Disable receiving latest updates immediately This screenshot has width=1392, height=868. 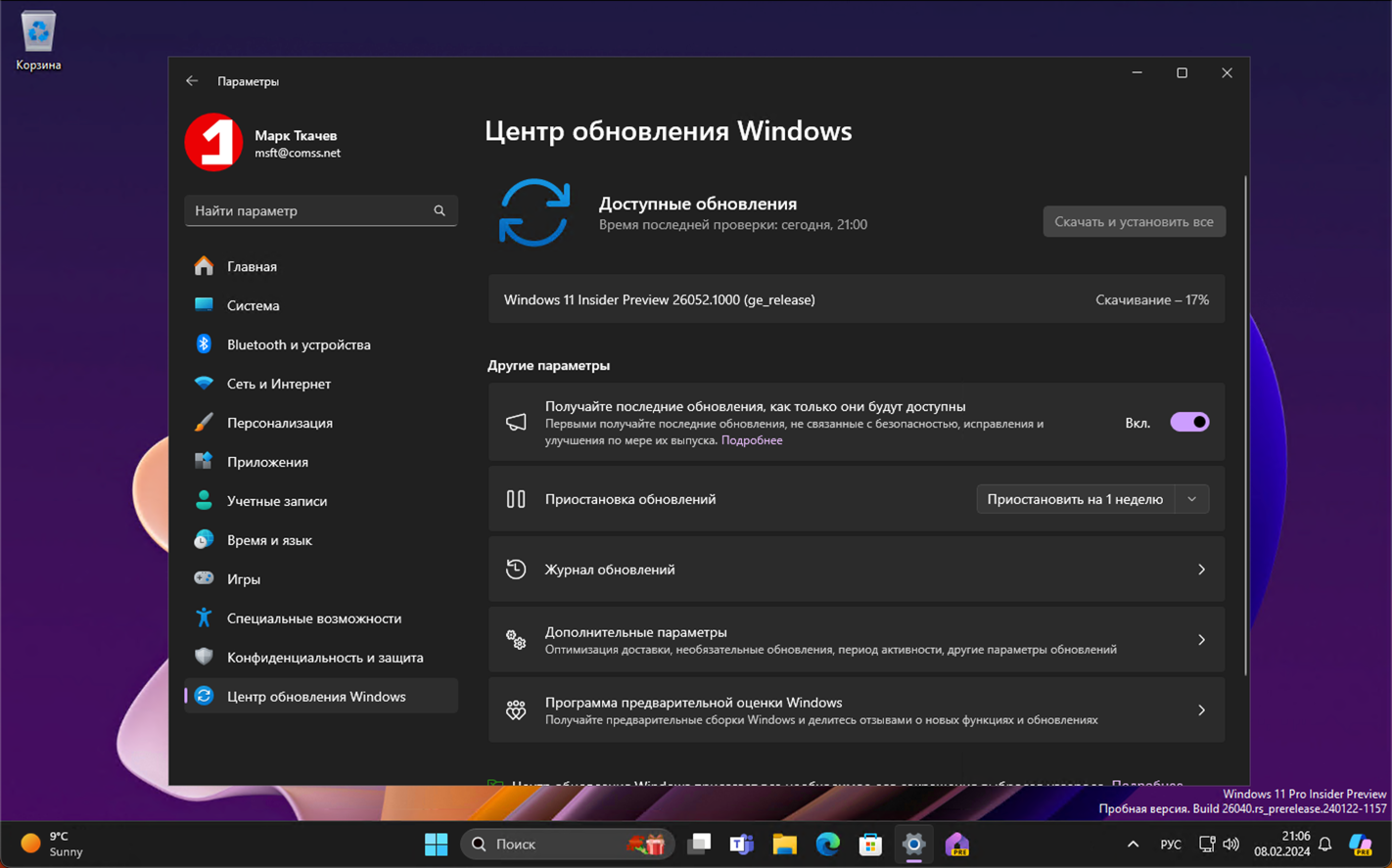(1189, 421)
